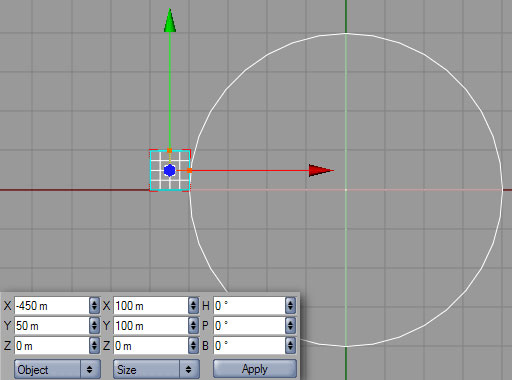Image resolution: width=512 pixels, height=380 pixels.
Task: Click the orange handle on the square's top edge
Action: click(169, 151)
